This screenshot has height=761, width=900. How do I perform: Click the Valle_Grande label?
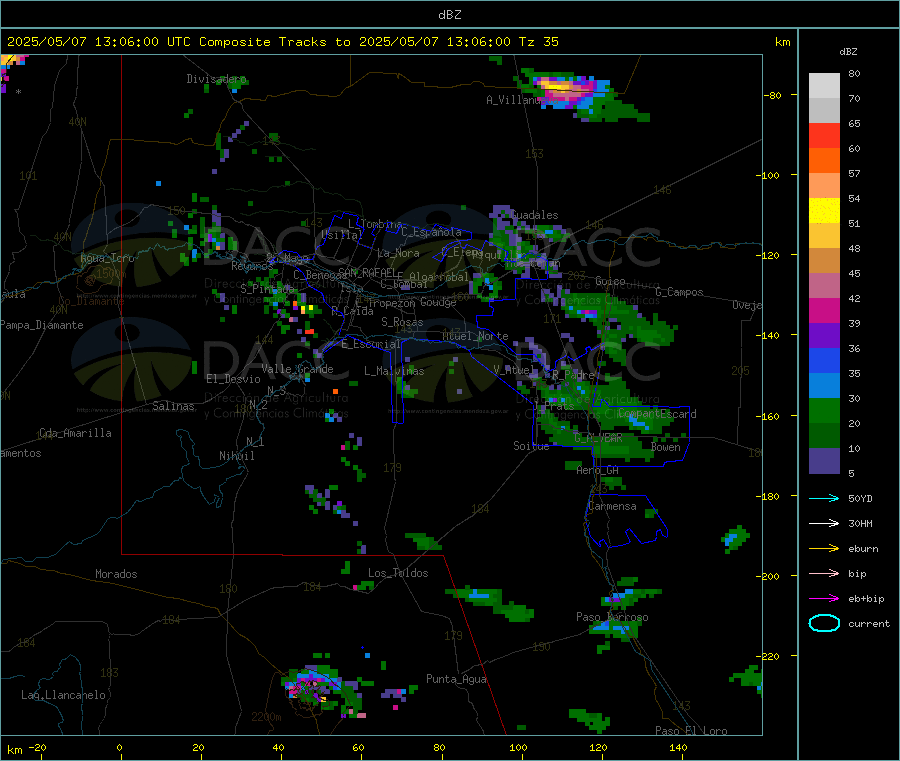pyautogui.click(x=297, y=369)
